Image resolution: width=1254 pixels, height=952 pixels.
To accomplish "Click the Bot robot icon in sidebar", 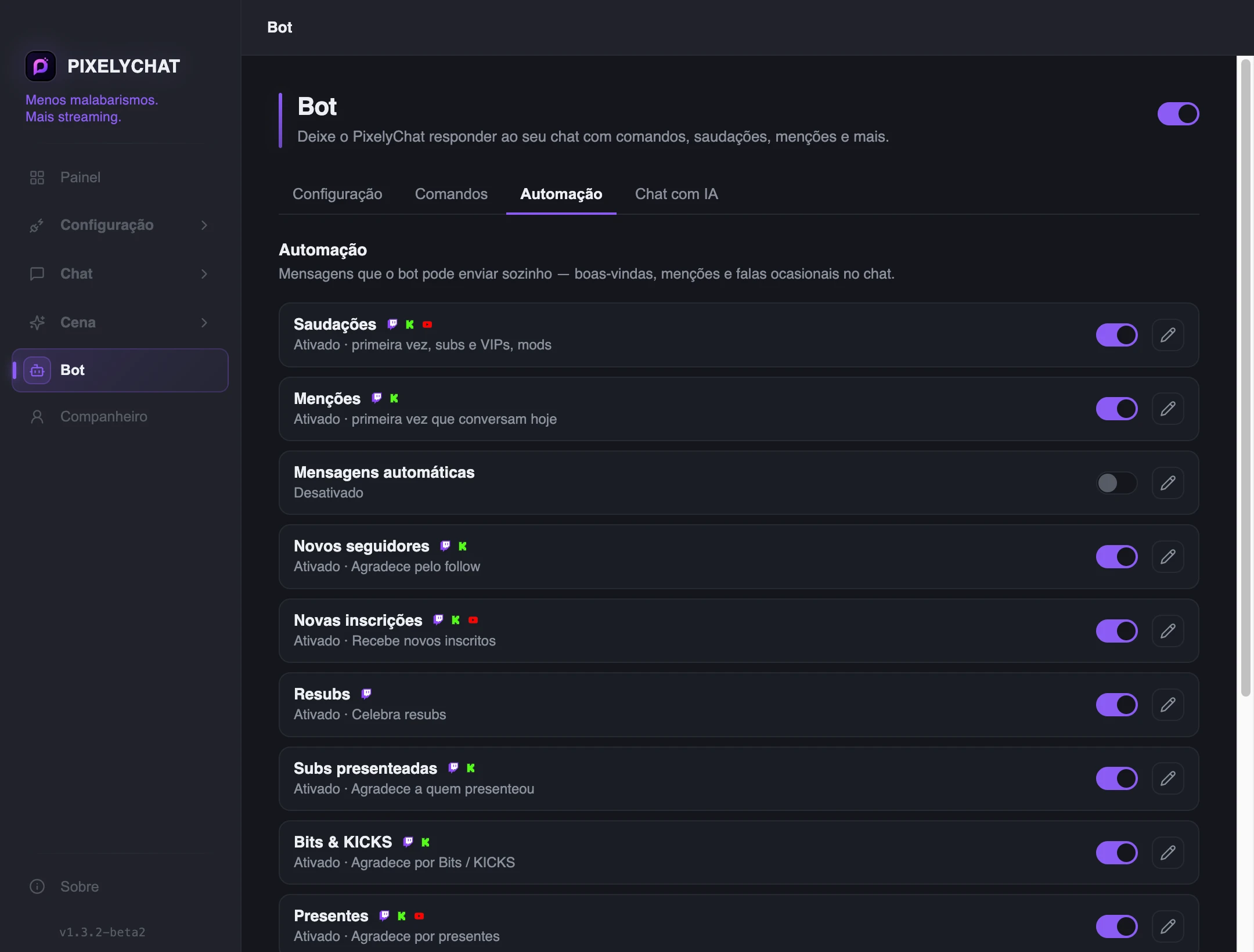I will coord(37,370).
